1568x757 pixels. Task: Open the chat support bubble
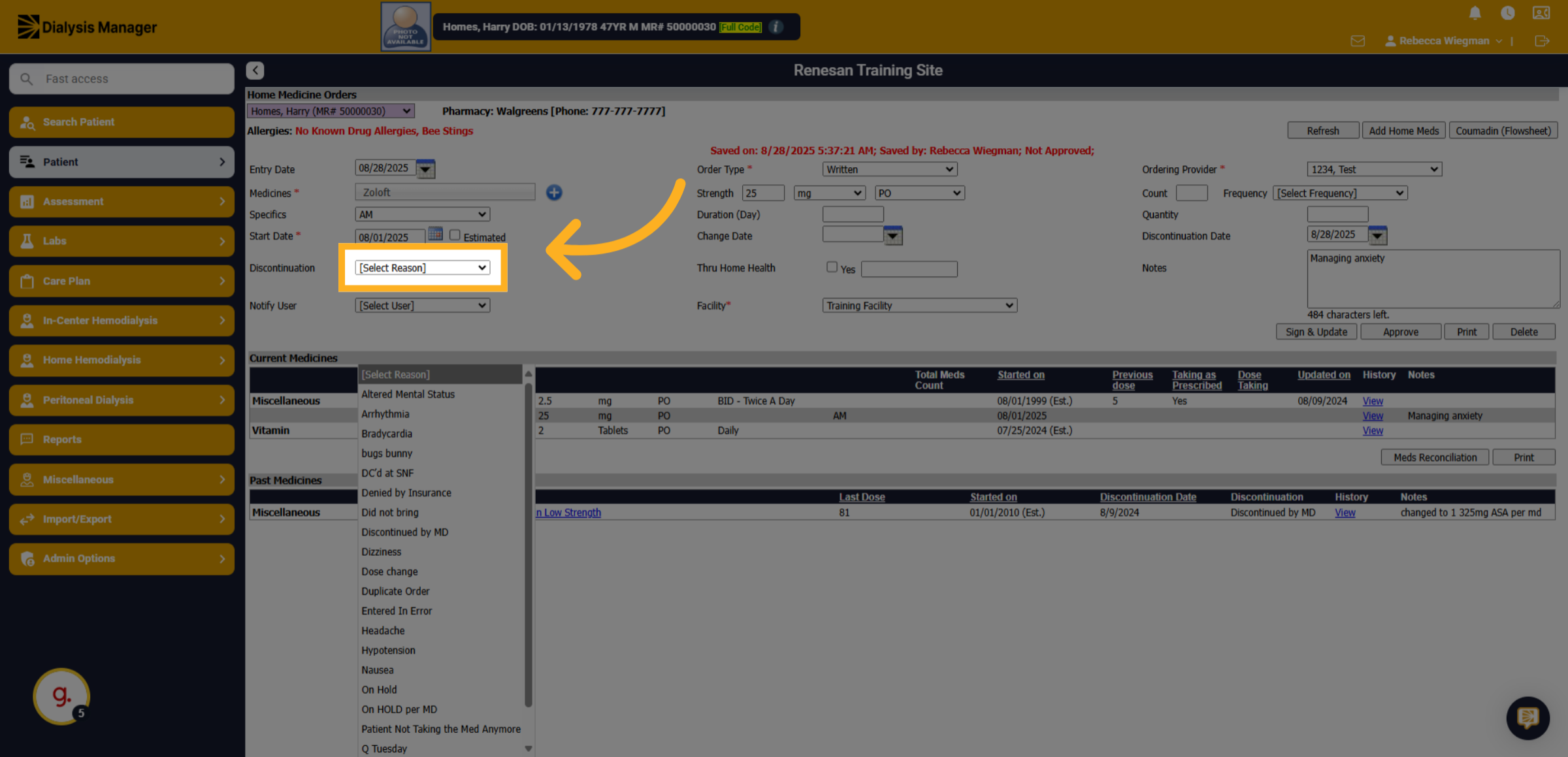(x=1527, y=718)
